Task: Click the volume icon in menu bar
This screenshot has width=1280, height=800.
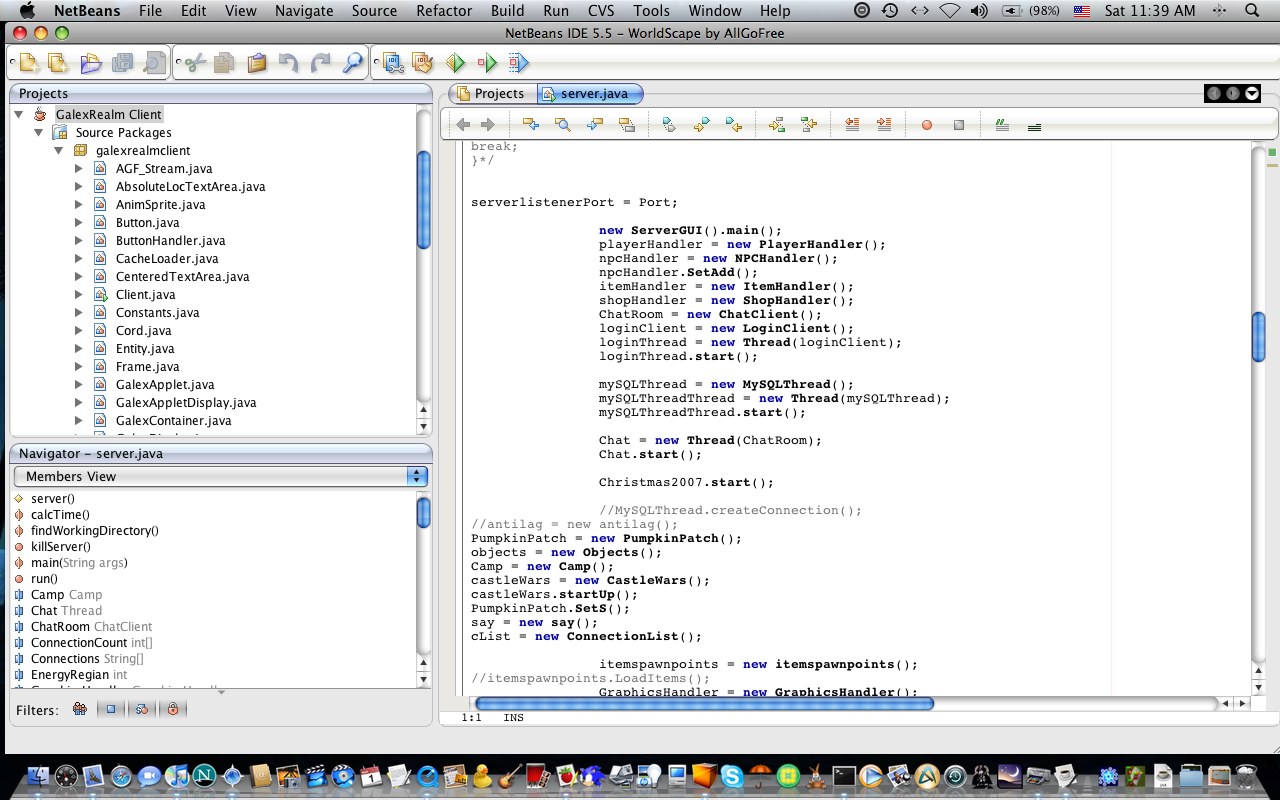Action: [x=979, y=11]
